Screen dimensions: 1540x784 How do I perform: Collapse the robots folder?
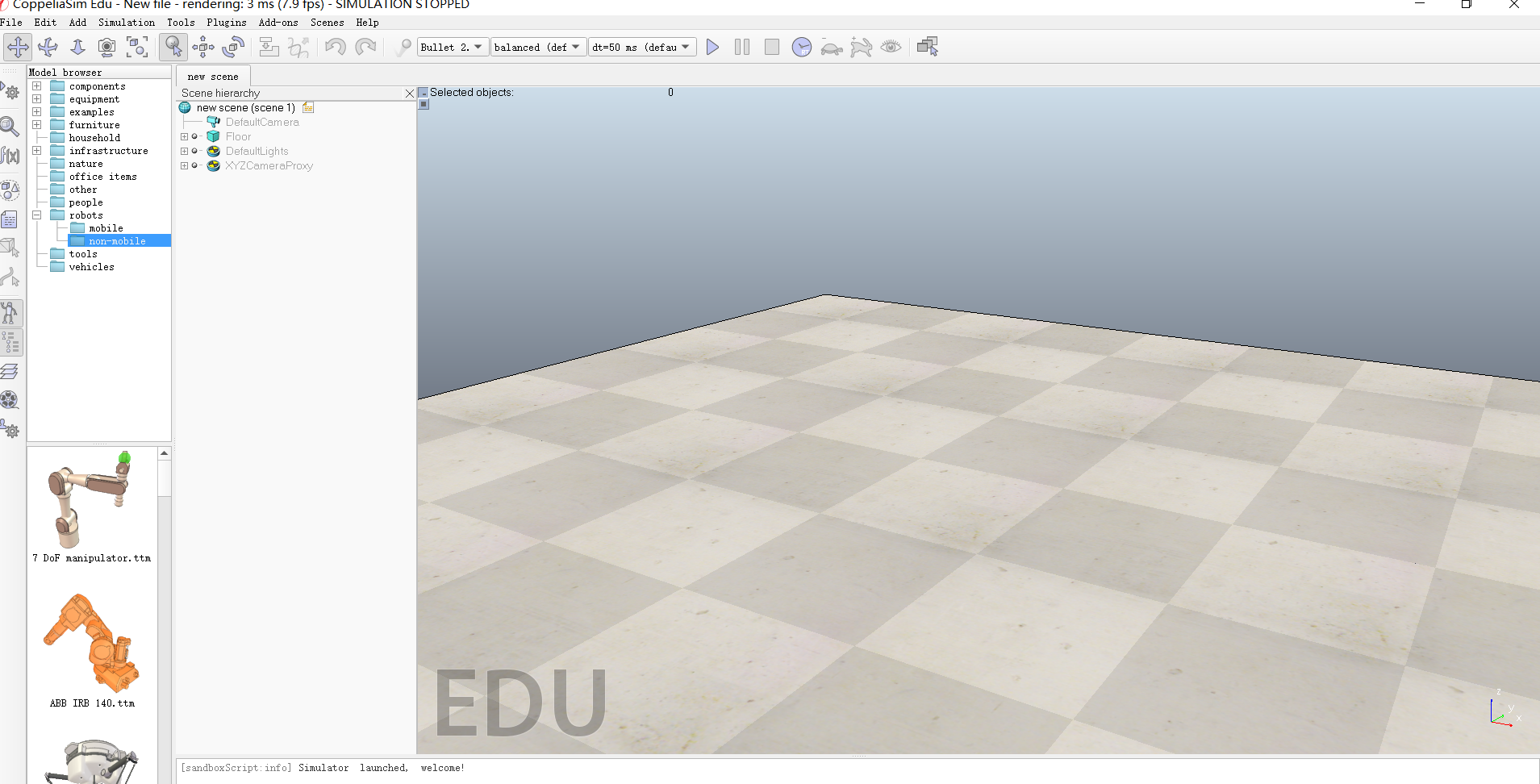(36, 215)
